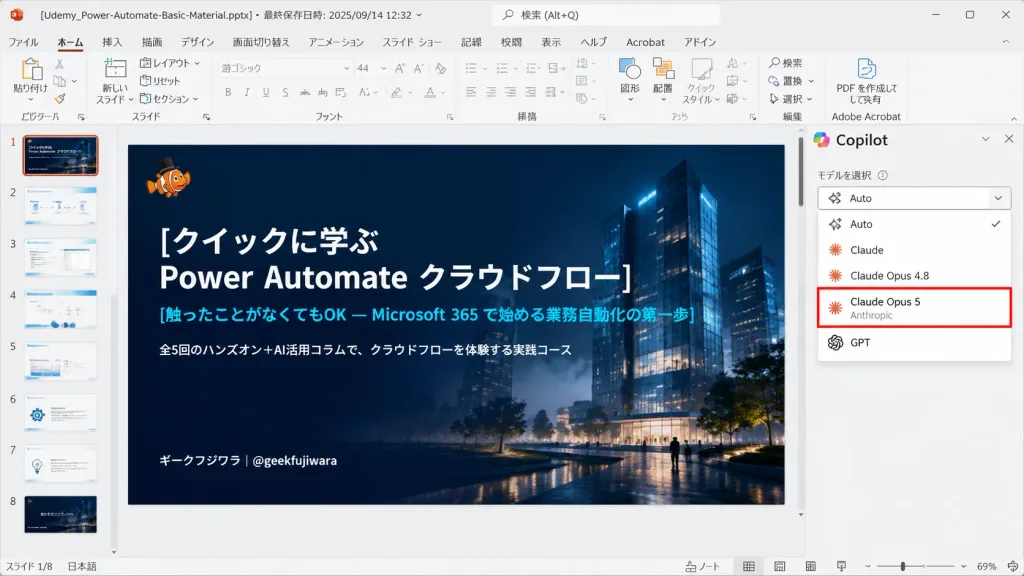The height and width of the screenshot is (576, 1024).
Task: Open the font name 游ゴシック dropdown
Action: [346, 68]
